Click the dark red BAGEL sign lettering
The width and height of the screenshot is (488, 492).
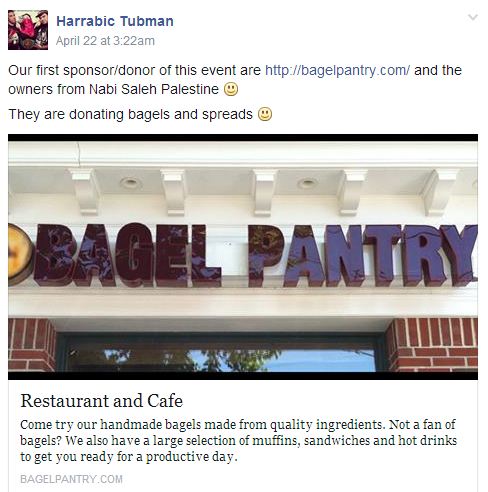pos(127,255)
